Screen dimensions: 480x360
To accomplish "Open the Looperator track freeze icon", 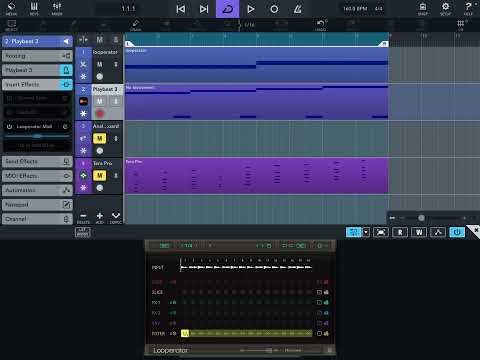I will click(x=83, y=77).
